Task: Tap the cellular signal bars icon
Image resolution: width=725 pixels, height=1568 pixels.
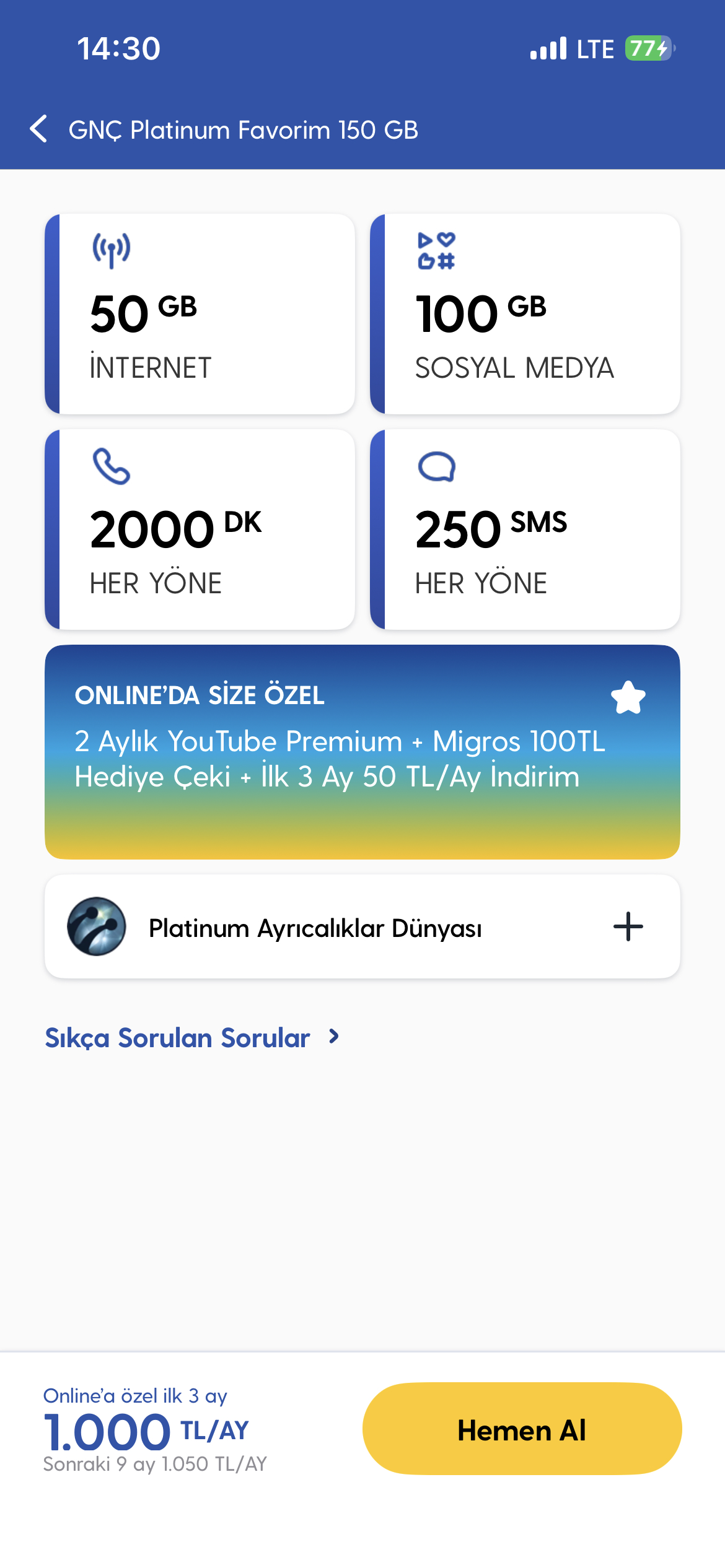Action: pos(548,48)
